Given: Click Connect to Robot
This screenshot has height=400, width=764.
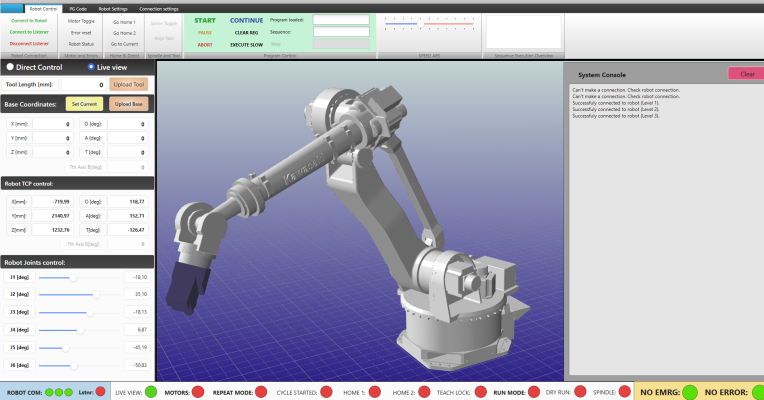Looking at the screenshot, I should [29, 20].
